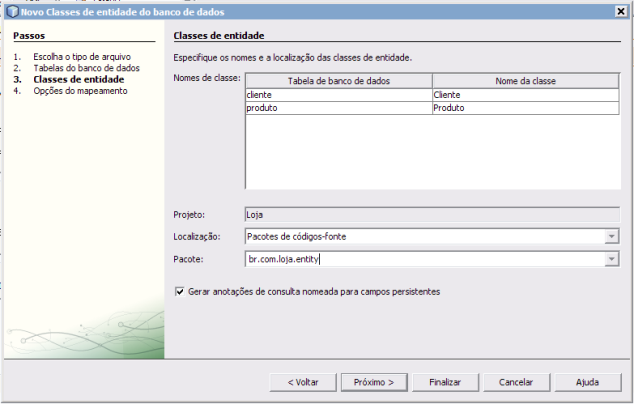Click the Projeto field showing Loja
The height and width of the screenshot is (404, 634).
pos(431,214)
